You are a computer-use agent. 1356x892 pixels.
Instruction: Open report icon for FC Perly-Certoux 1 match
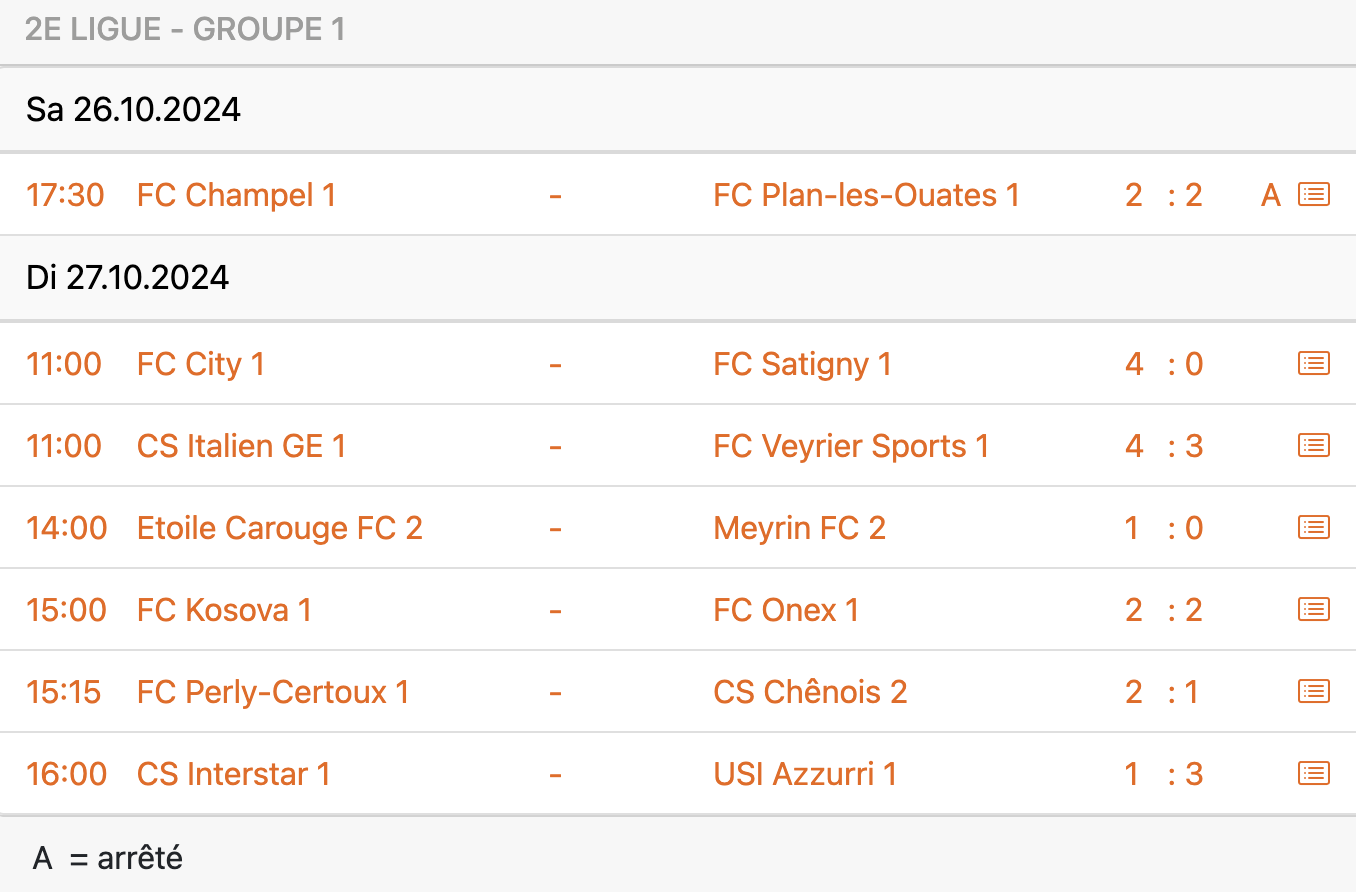click(1313, 692)
